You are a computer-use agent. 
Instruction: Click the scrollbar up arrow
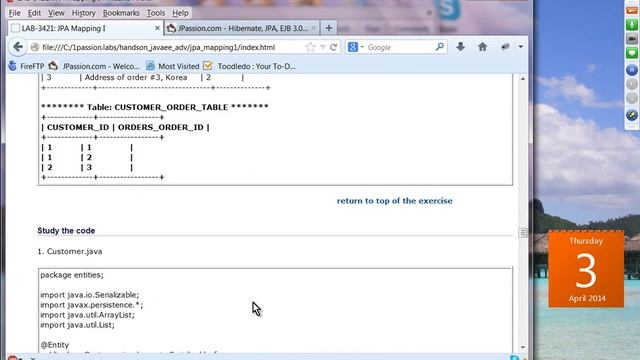(x=523, y=78)
